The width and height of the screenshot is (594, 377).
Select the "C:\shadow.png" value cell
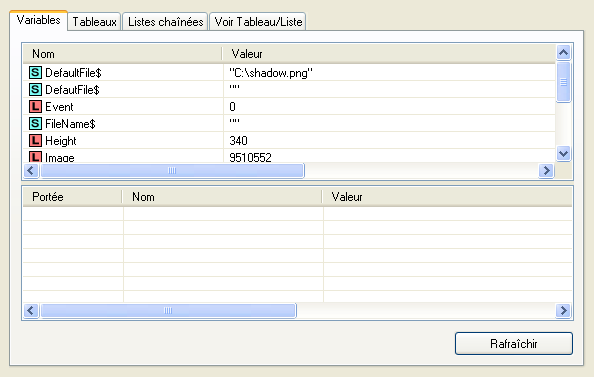[x=389, y=72]
